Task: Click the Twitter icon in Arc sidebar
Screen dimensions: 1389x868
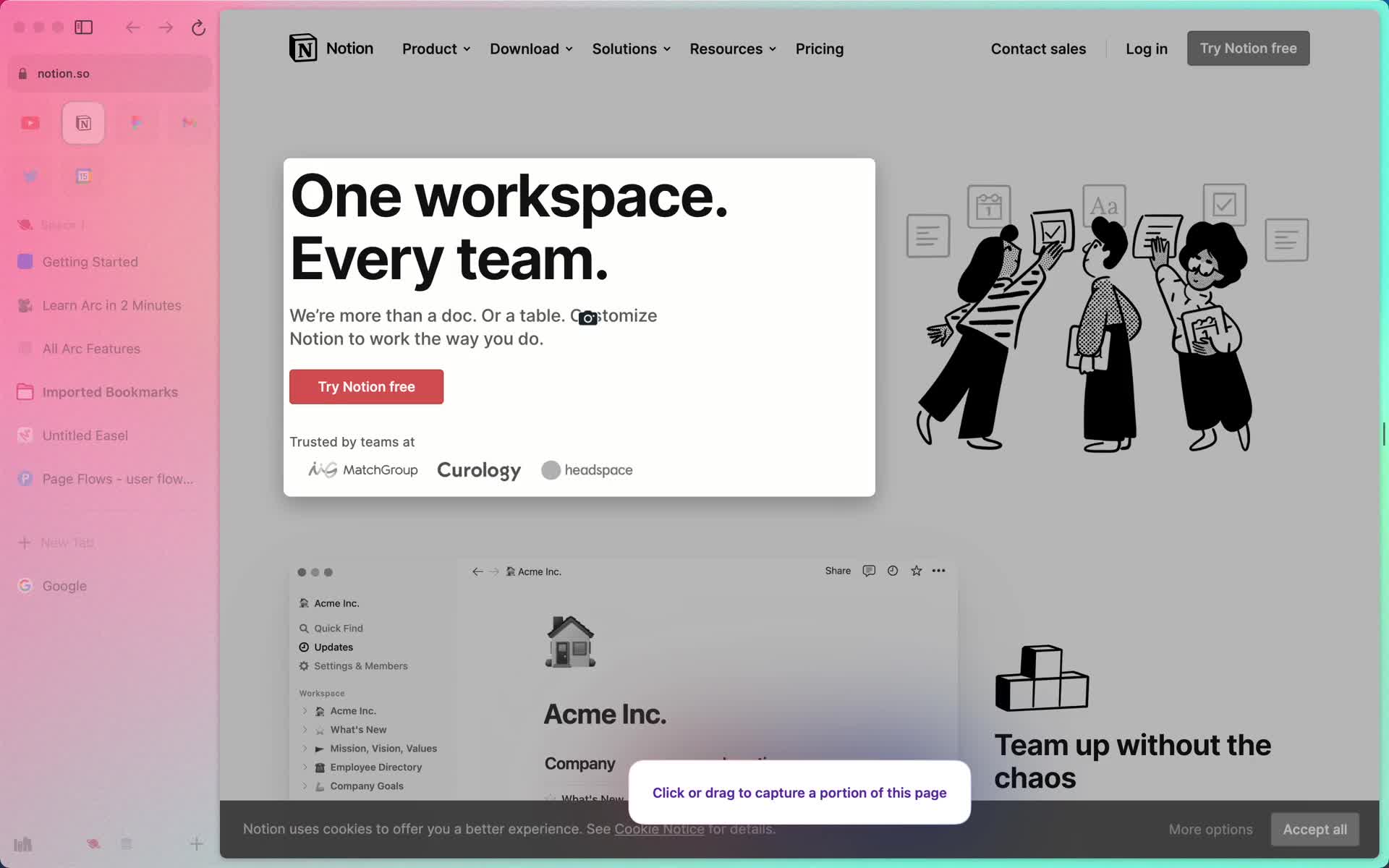Action: click(x=30, y=176)
